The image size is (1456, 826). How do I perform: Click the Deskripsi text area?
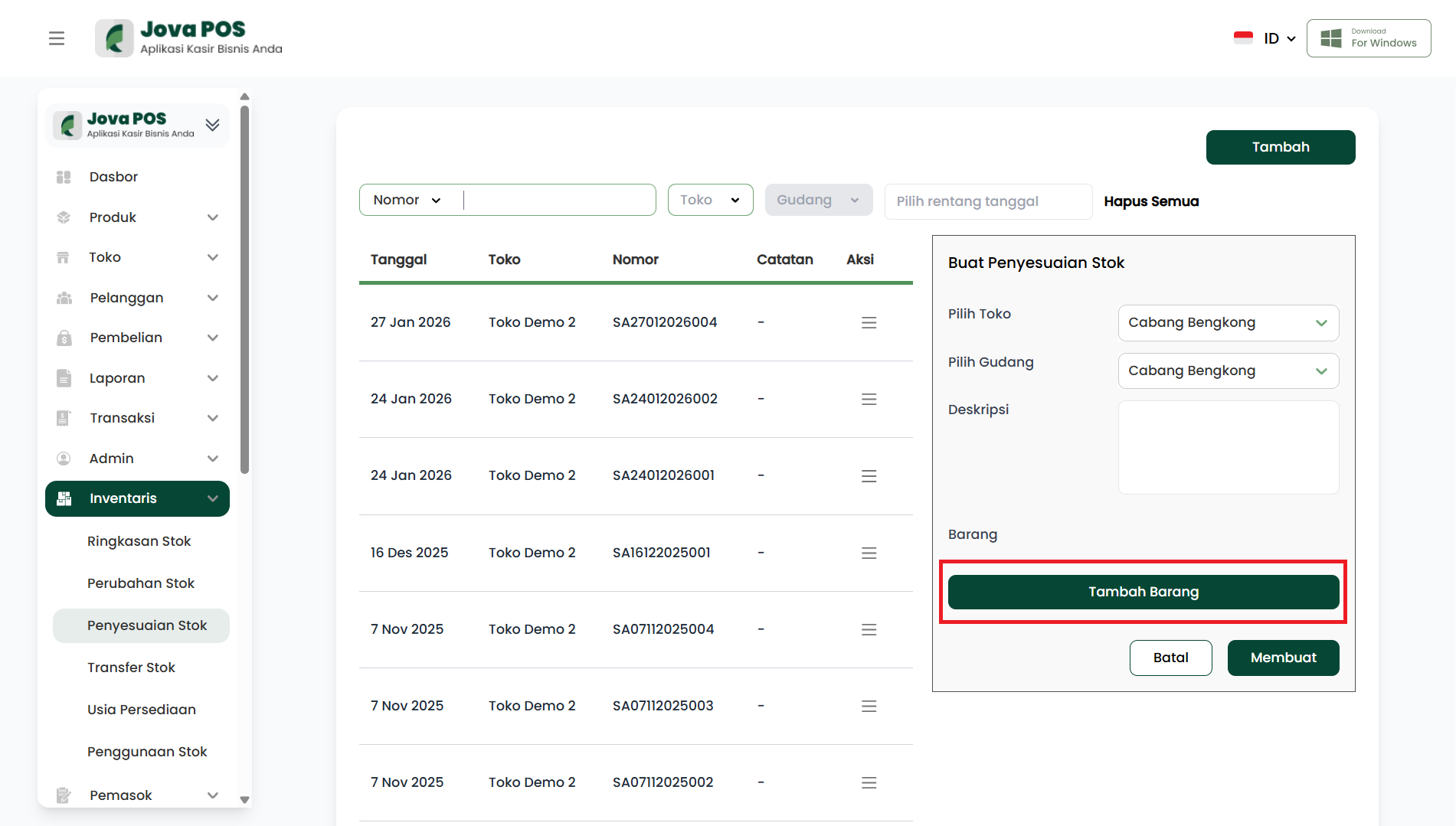pos(1228,447)
